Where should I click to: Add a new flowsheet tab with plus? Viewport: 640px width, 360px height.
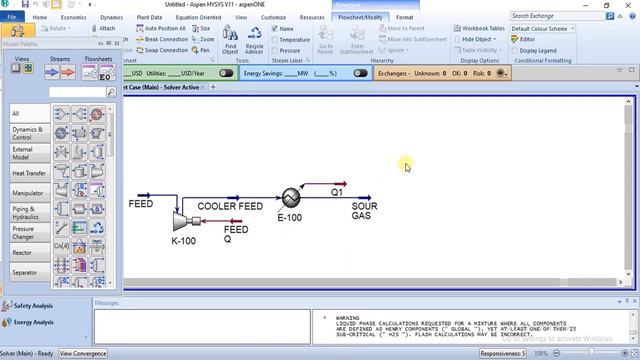point(213,87)
